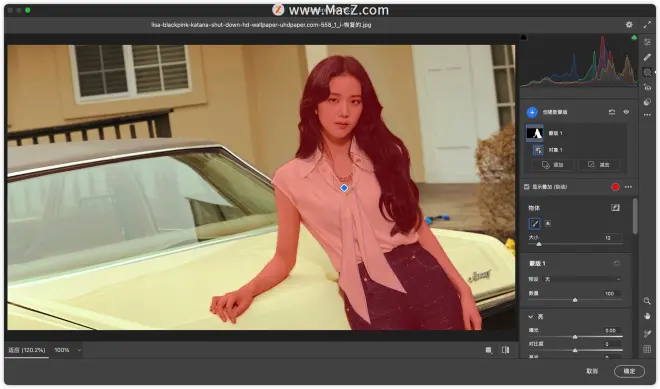660x389 pixels.
Task: Open the right toolbar three-dots more menu
Action: pos(647,115)
